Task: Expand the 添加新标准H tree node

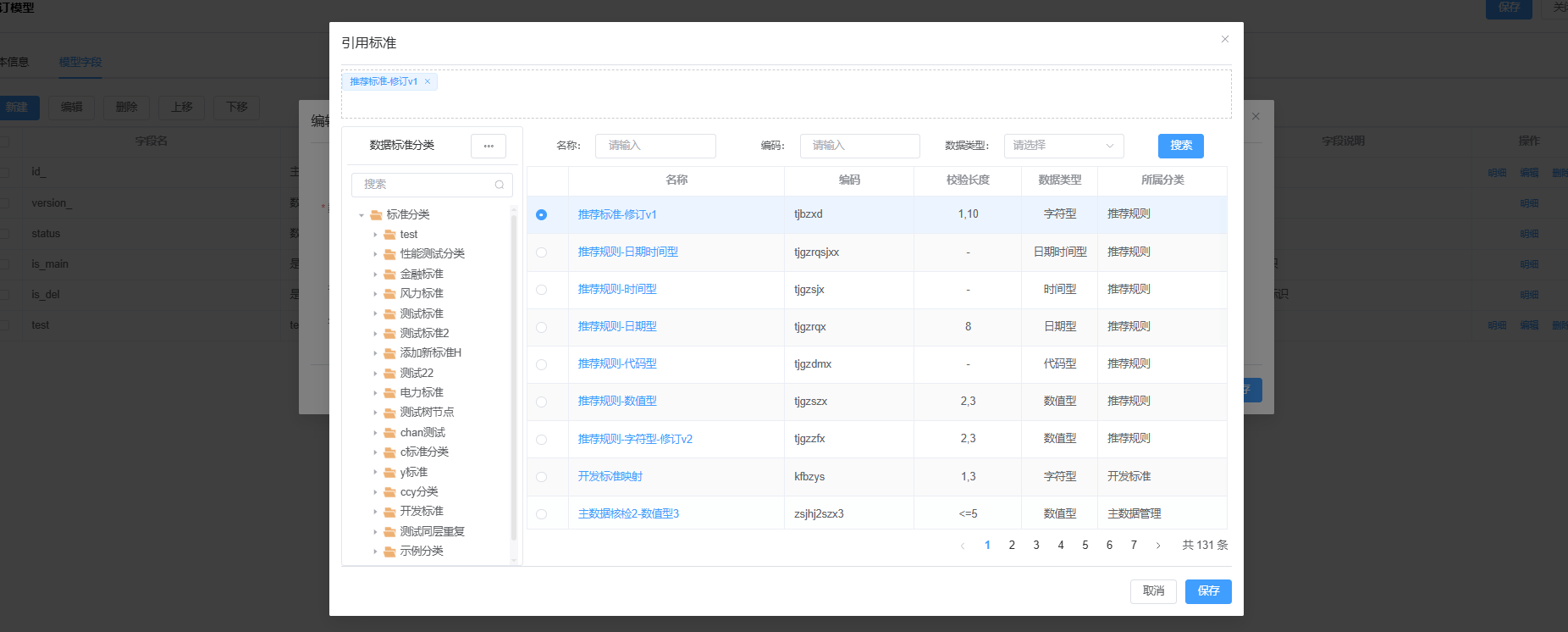Action: [x=375, y=353]
